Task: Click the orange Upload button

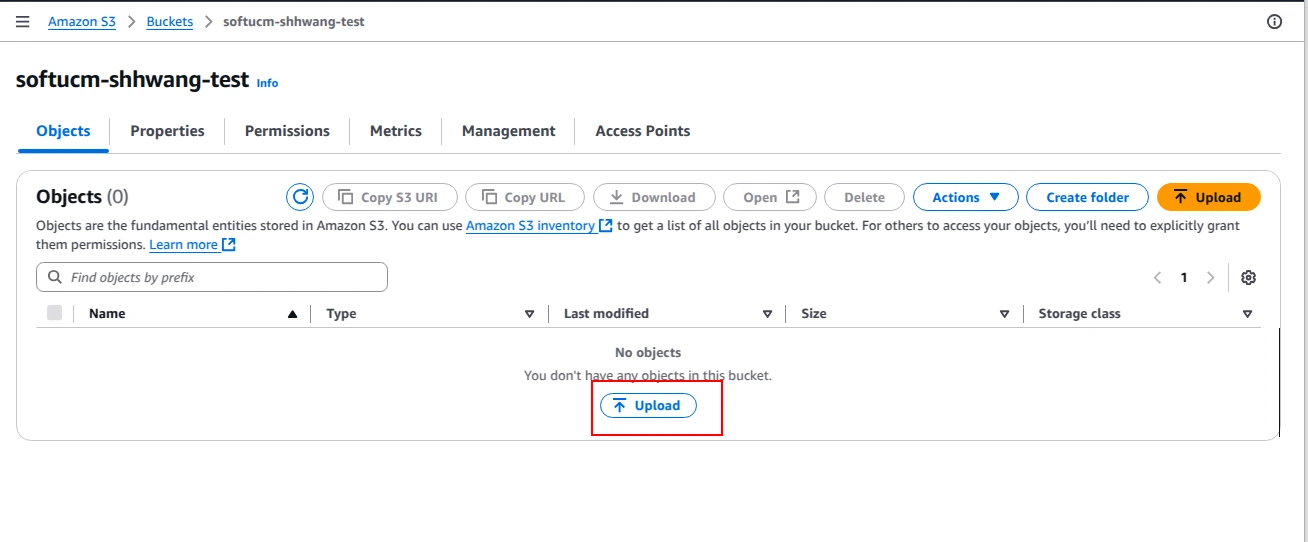Action: pos(1208,197)
